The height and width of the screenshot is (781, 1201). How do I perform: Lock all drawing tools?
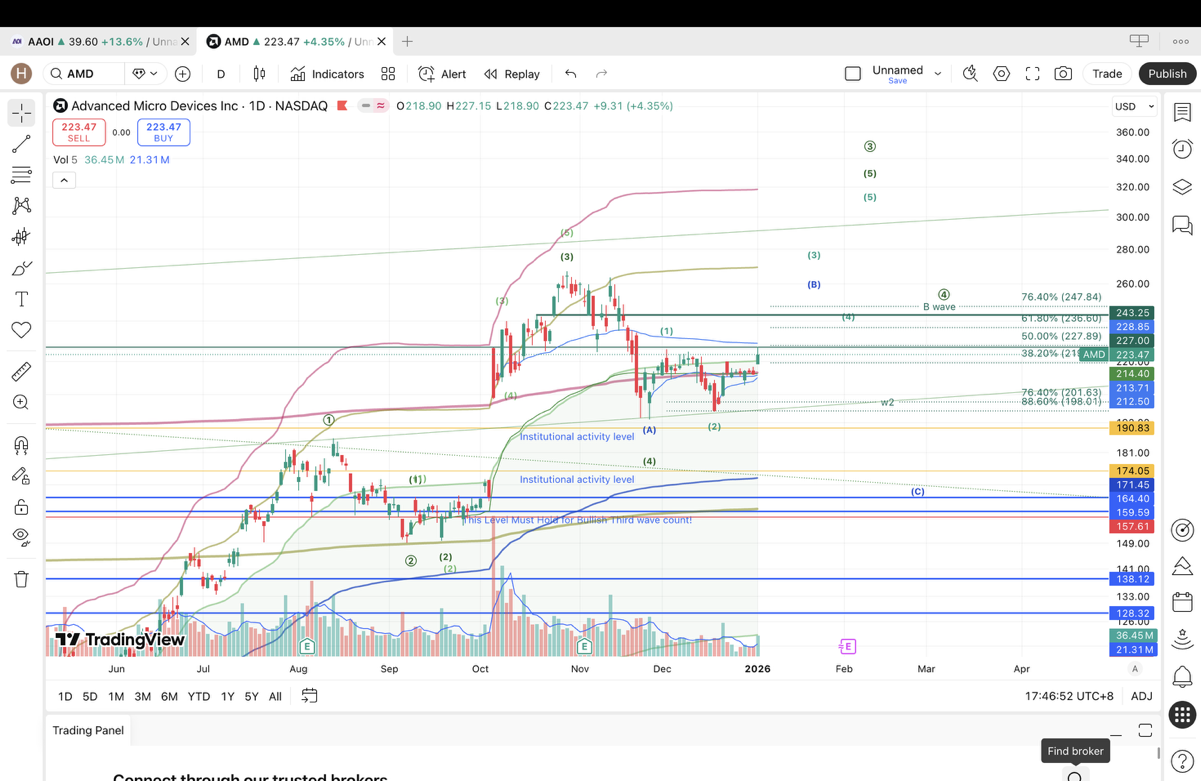click(x=21, y=507)
